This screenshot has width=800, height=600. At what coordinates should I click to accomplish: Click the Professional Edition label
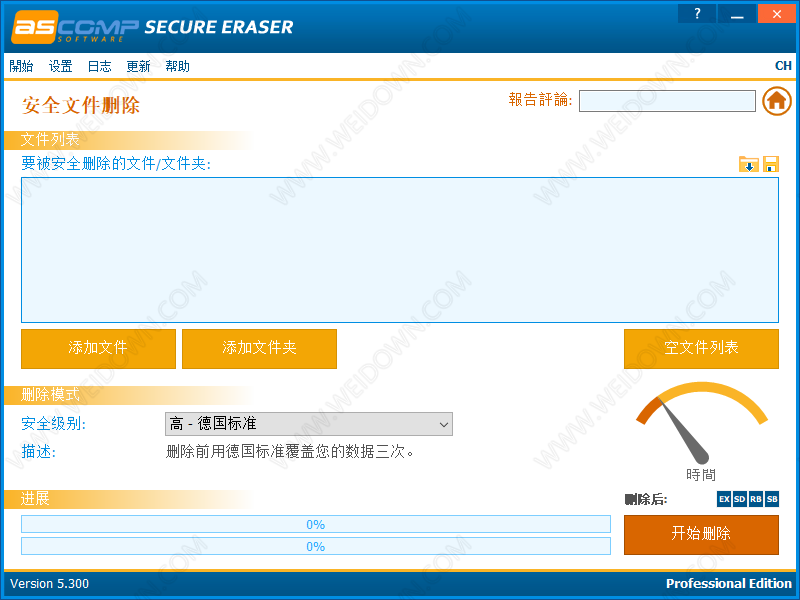tap(729, 584)
